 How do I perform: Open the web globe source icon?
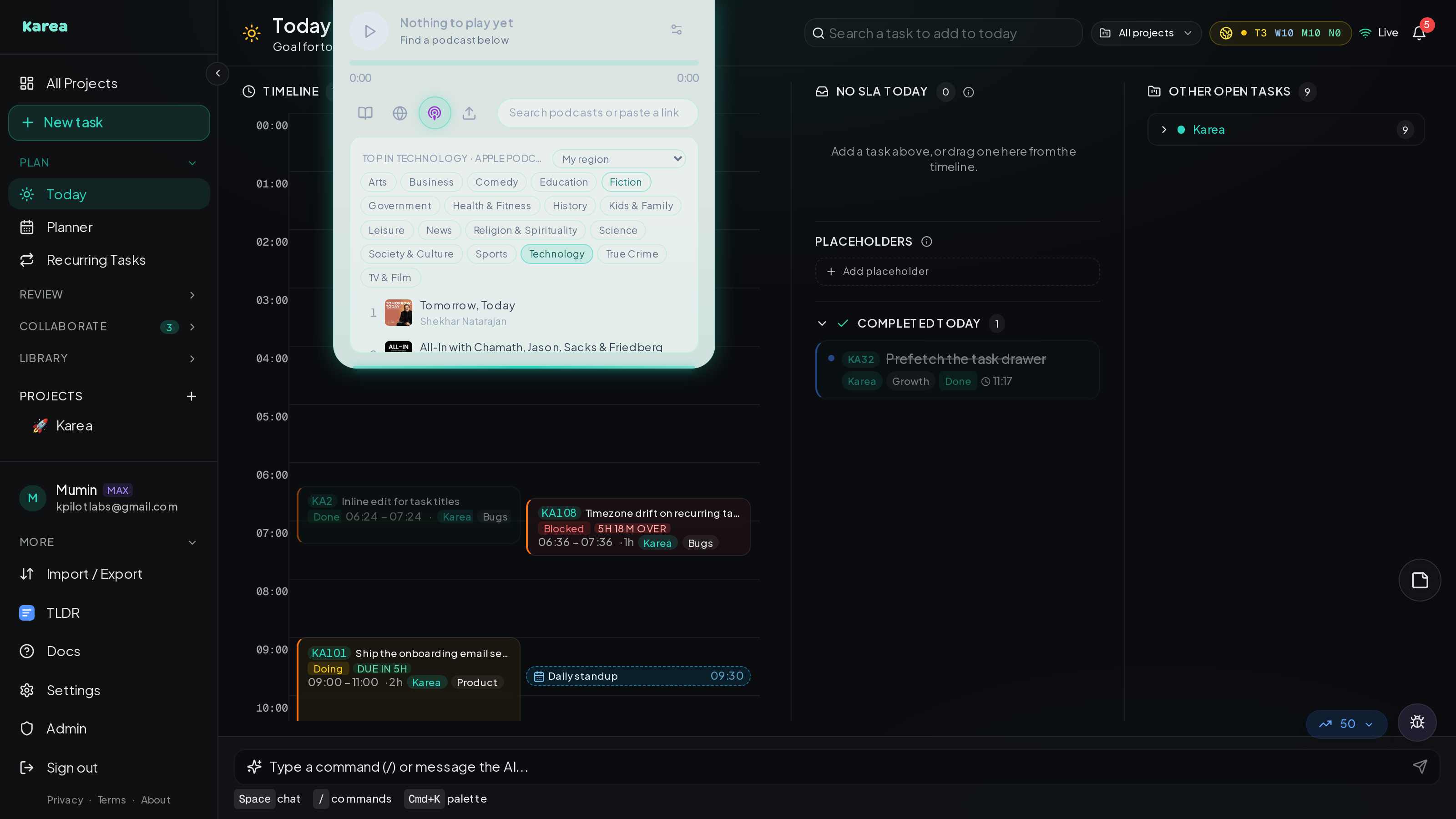[399, 113]
